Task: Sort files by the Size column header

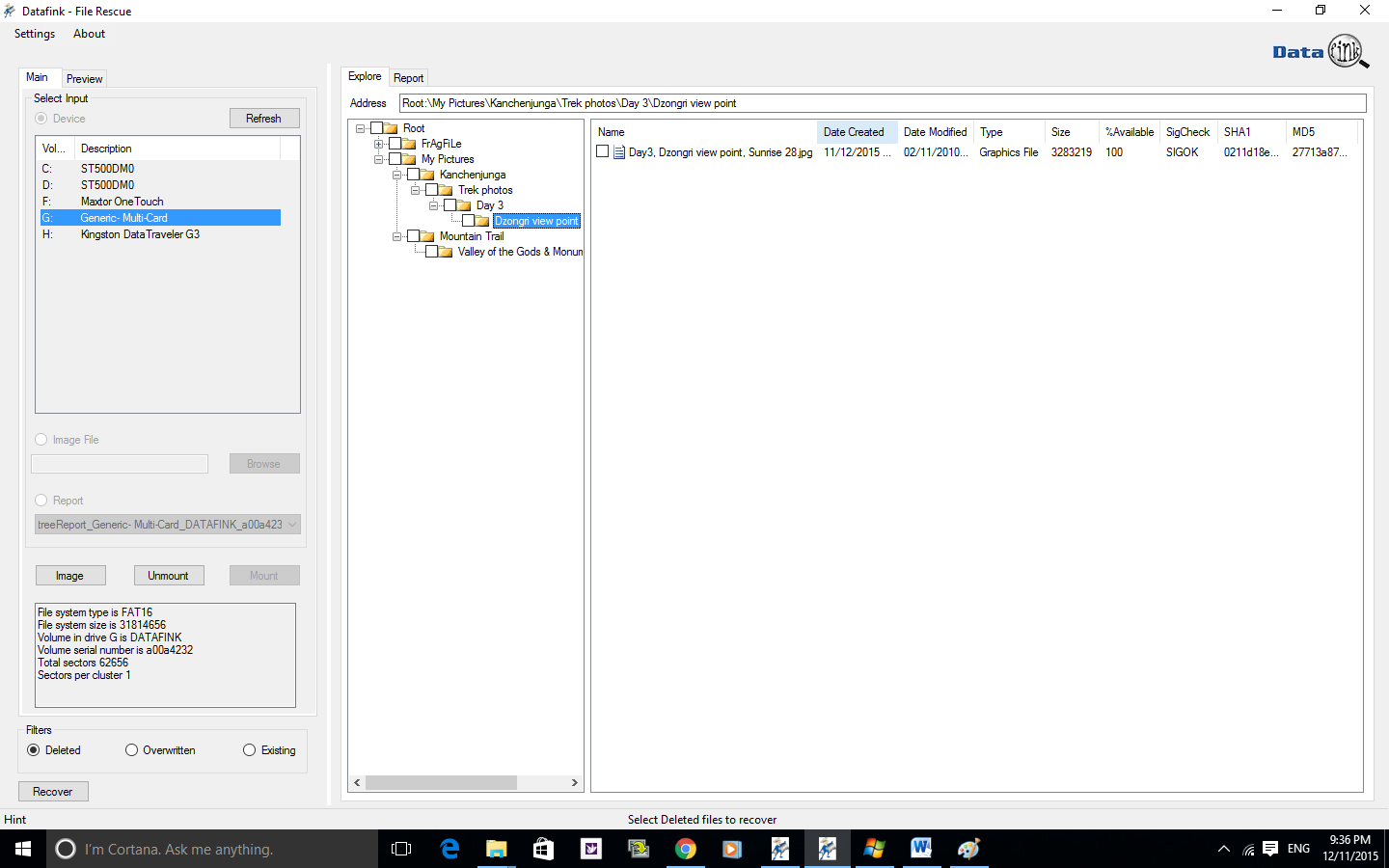Action: (x=1071, y=132)
